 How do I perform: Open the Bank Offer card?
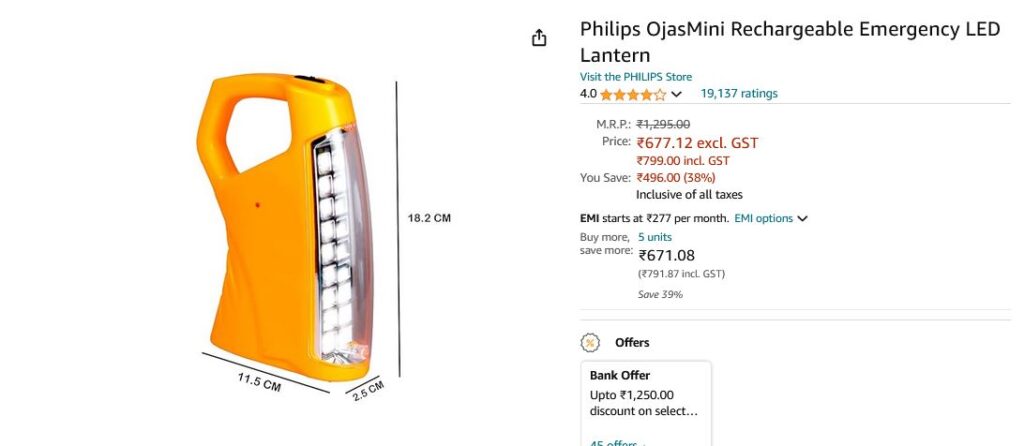[x=646, y=393]
